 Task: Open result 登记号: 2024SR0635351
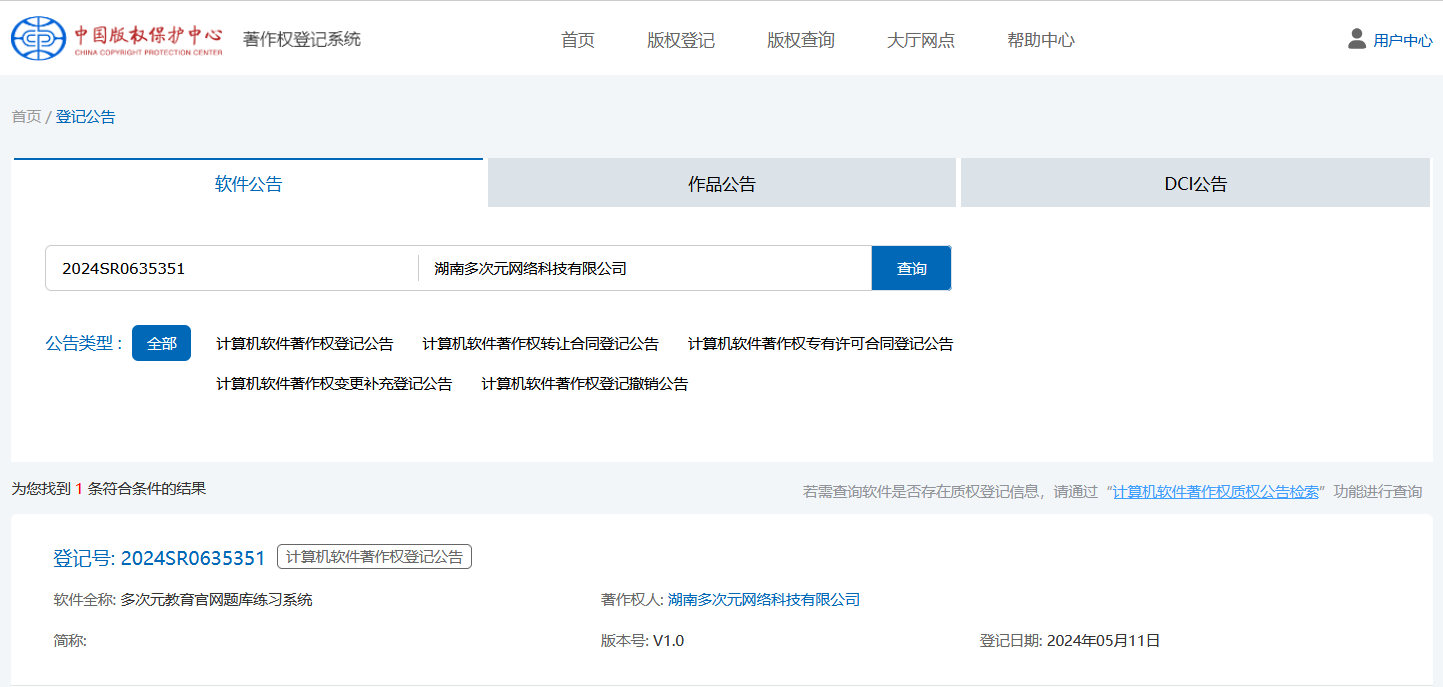pyautogui.click(x=159, y=558)
